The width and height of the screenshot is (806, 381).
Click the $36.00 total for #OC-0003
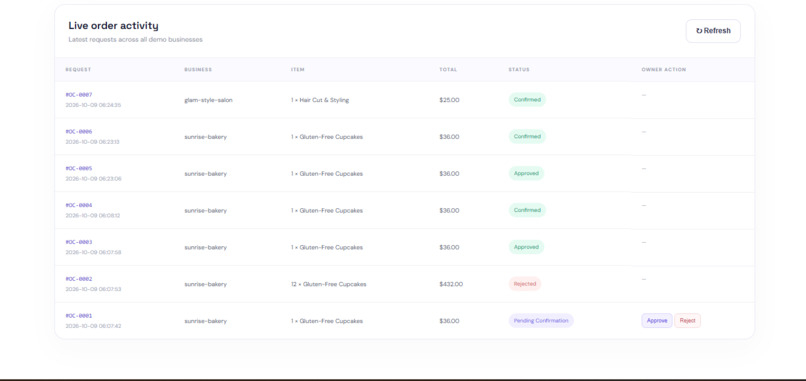[449, 248]
